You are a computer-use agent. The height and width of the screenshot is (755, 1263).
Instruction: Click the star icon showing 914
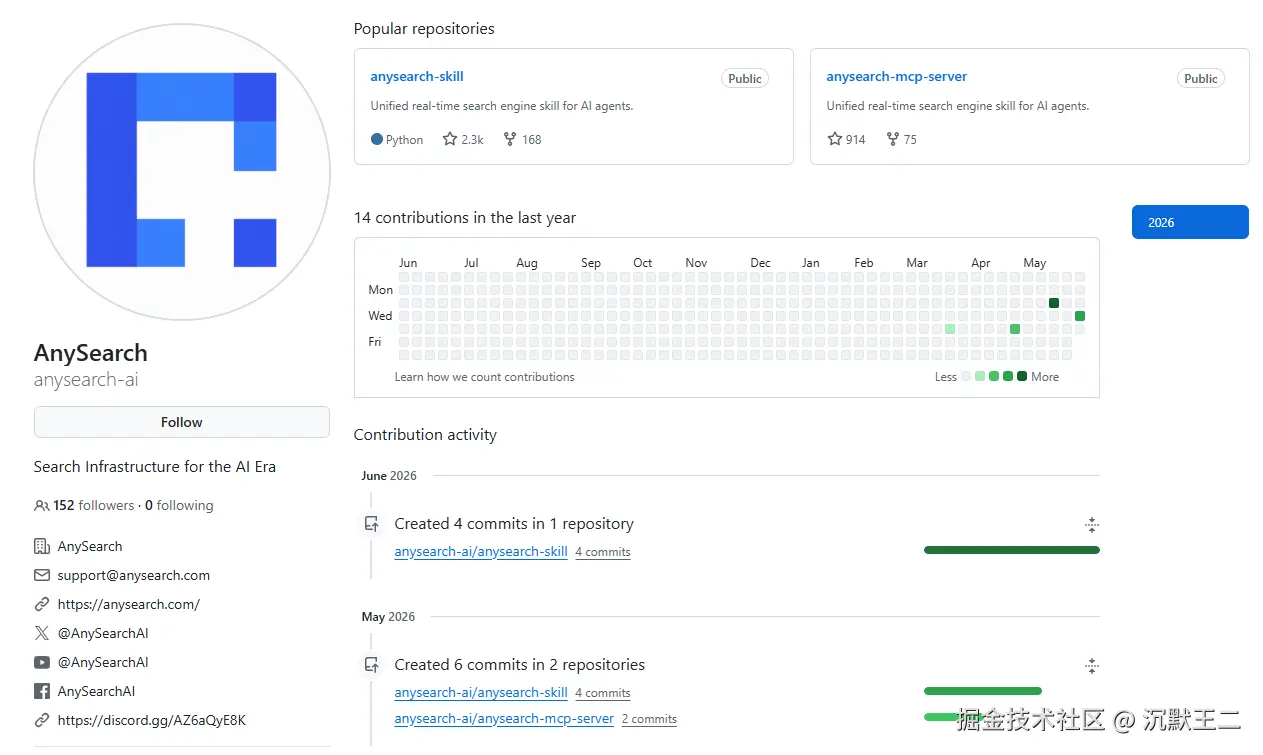pos(834,140)
